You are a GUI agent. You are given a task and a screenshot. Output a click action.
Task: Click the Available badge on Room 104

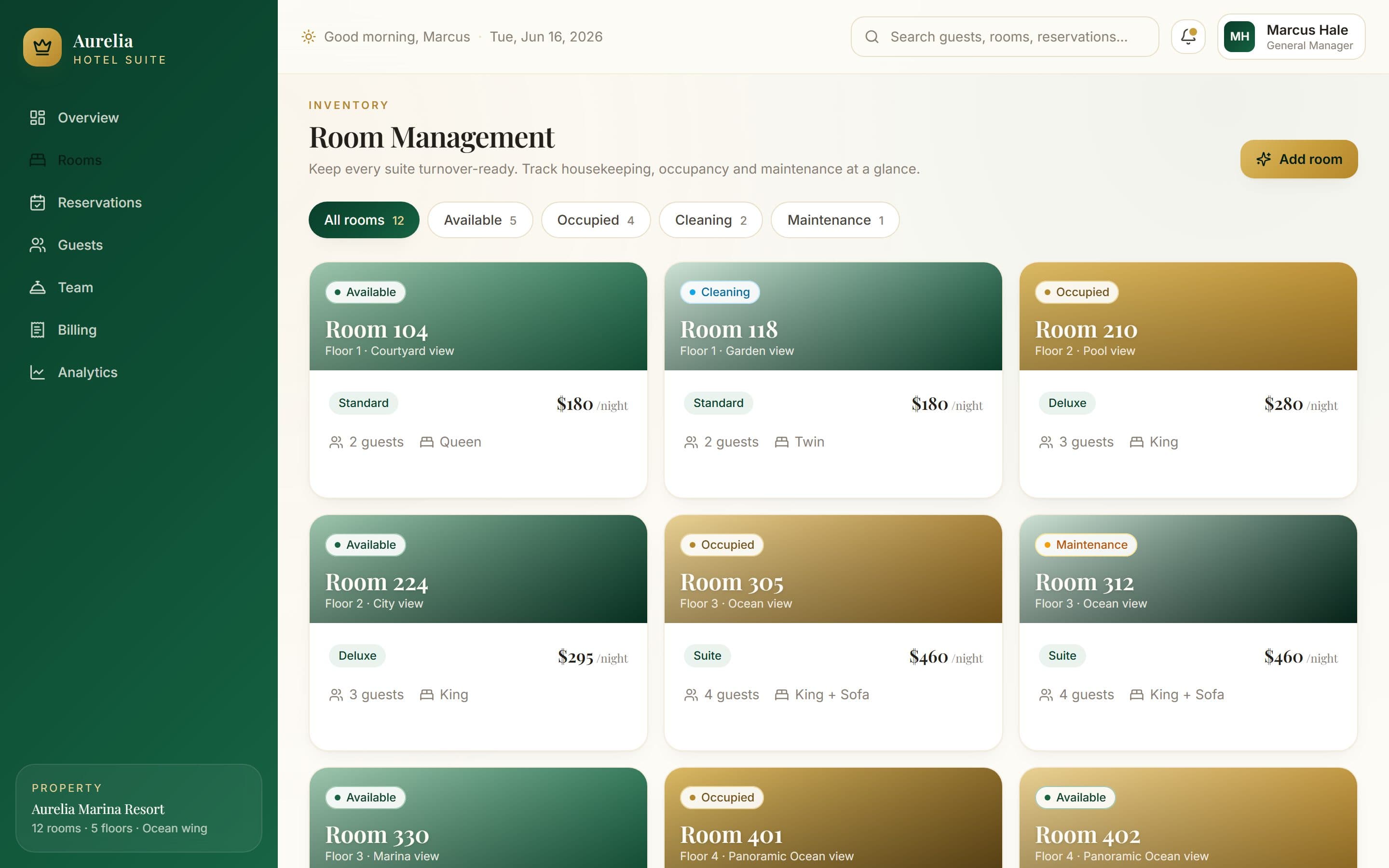(366, 292)
